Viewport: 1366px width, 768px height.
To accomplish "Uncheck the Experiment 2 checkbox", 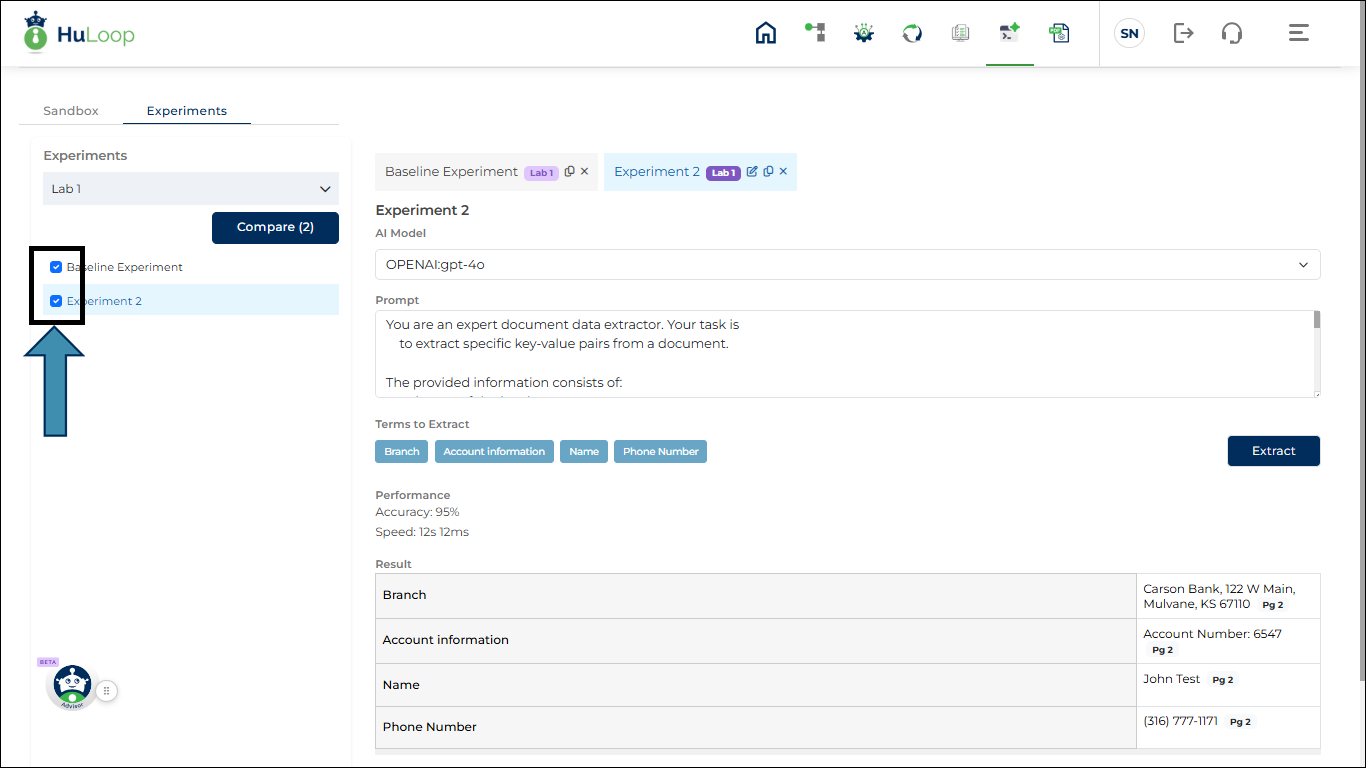I will point(56,301).
